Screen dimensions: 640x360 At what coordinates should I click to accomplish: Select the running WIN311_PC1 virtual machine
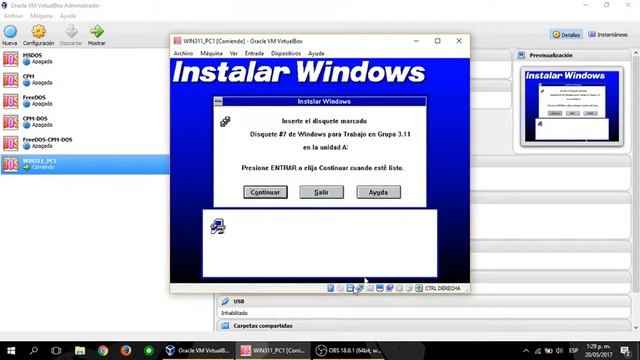pyautogui.click(x=84, y=164)
